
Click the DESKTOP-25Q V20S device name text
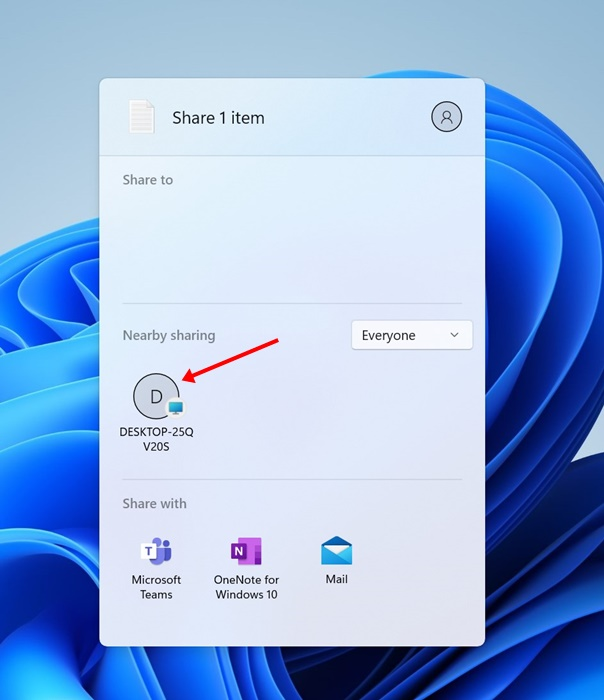[156, 439]
